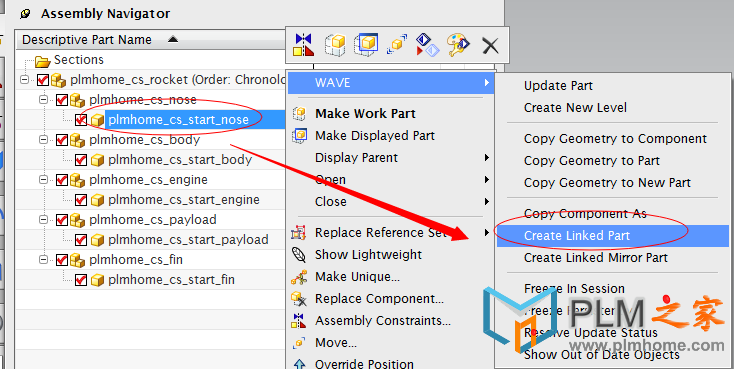Click the Sections folder icon

[43, 61]
